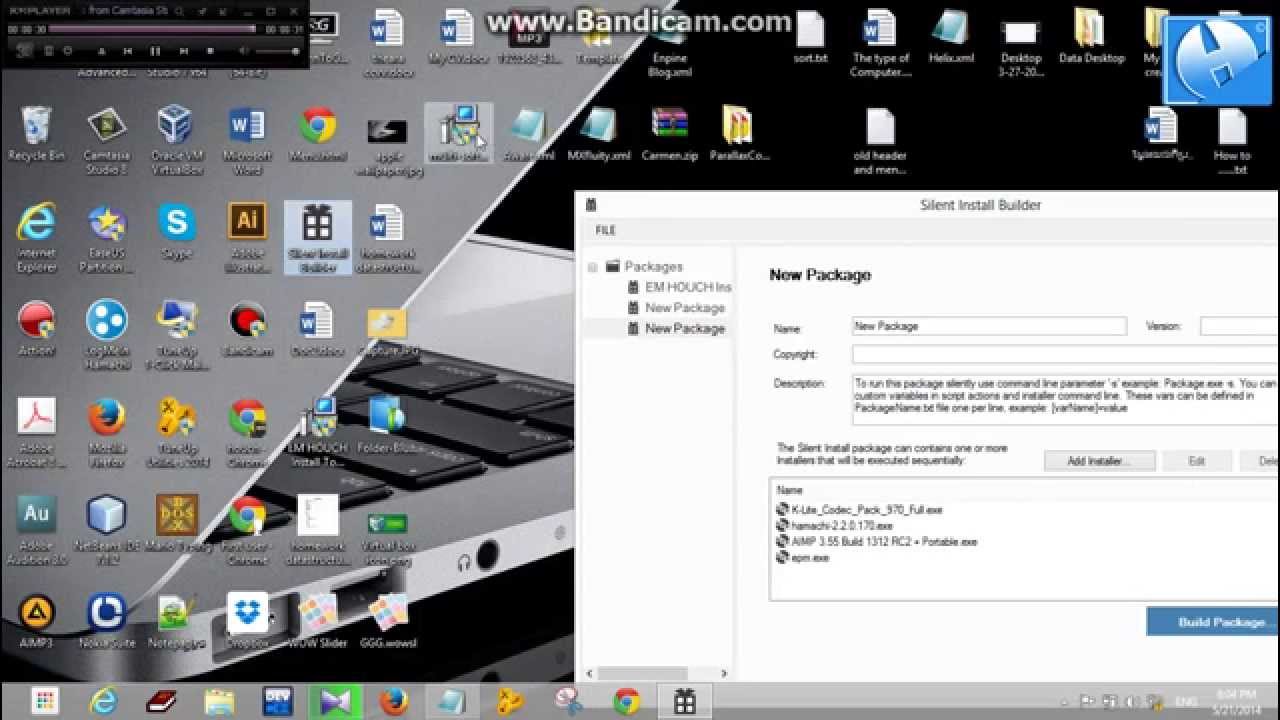Select the Mozilla Firefox desktop icon
The width and height of the screenshot is (1280, 720).
106,432
